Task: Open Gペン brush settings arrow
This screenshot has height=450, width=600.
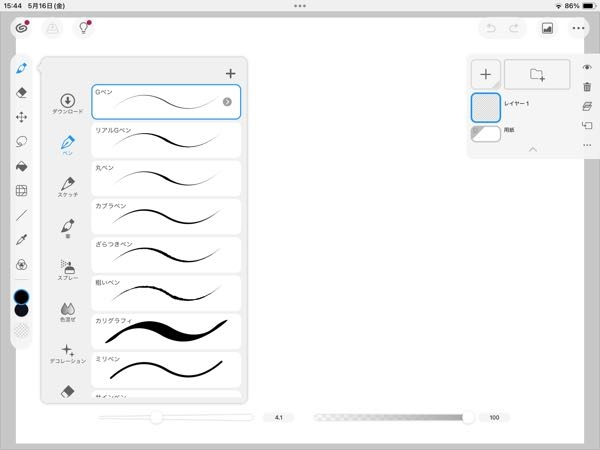Action: 227,102
